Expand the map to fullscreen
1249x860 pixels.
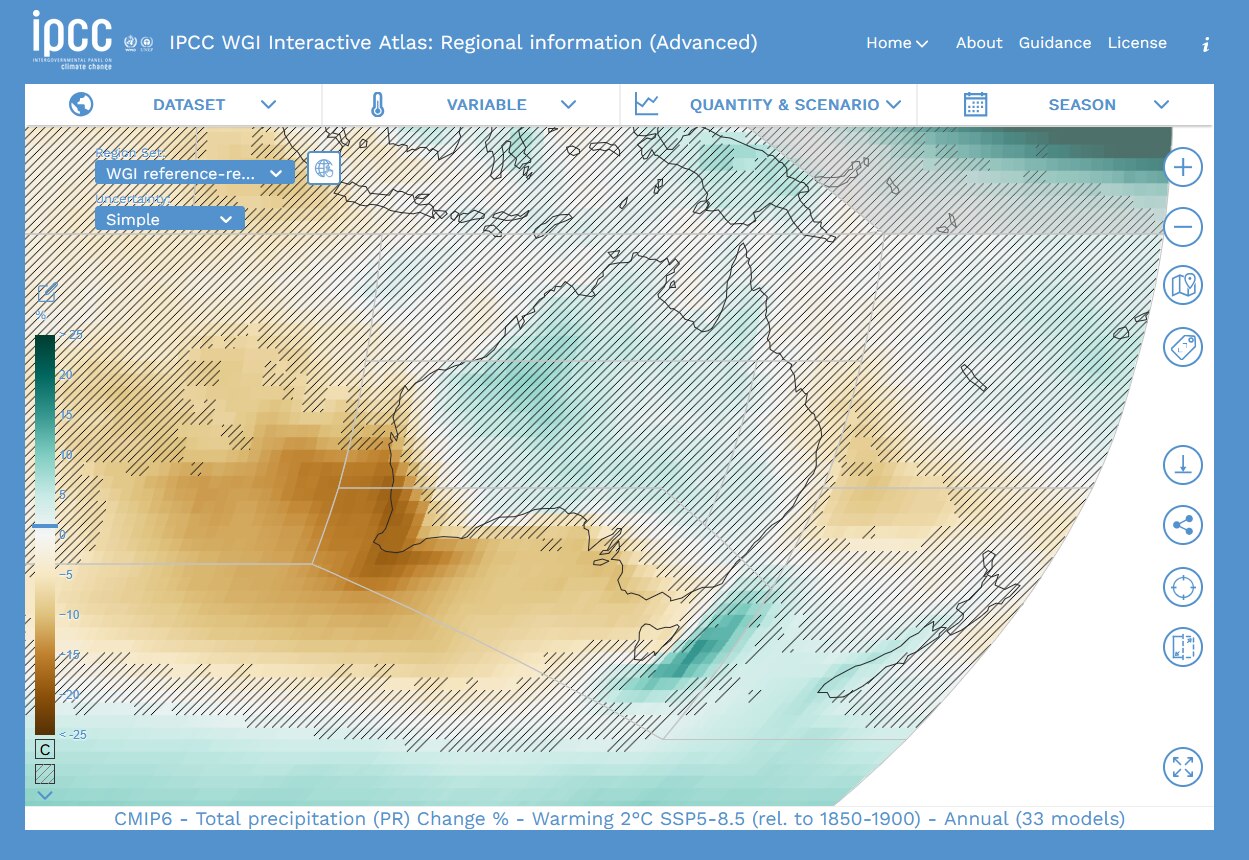click(1182, 768)
